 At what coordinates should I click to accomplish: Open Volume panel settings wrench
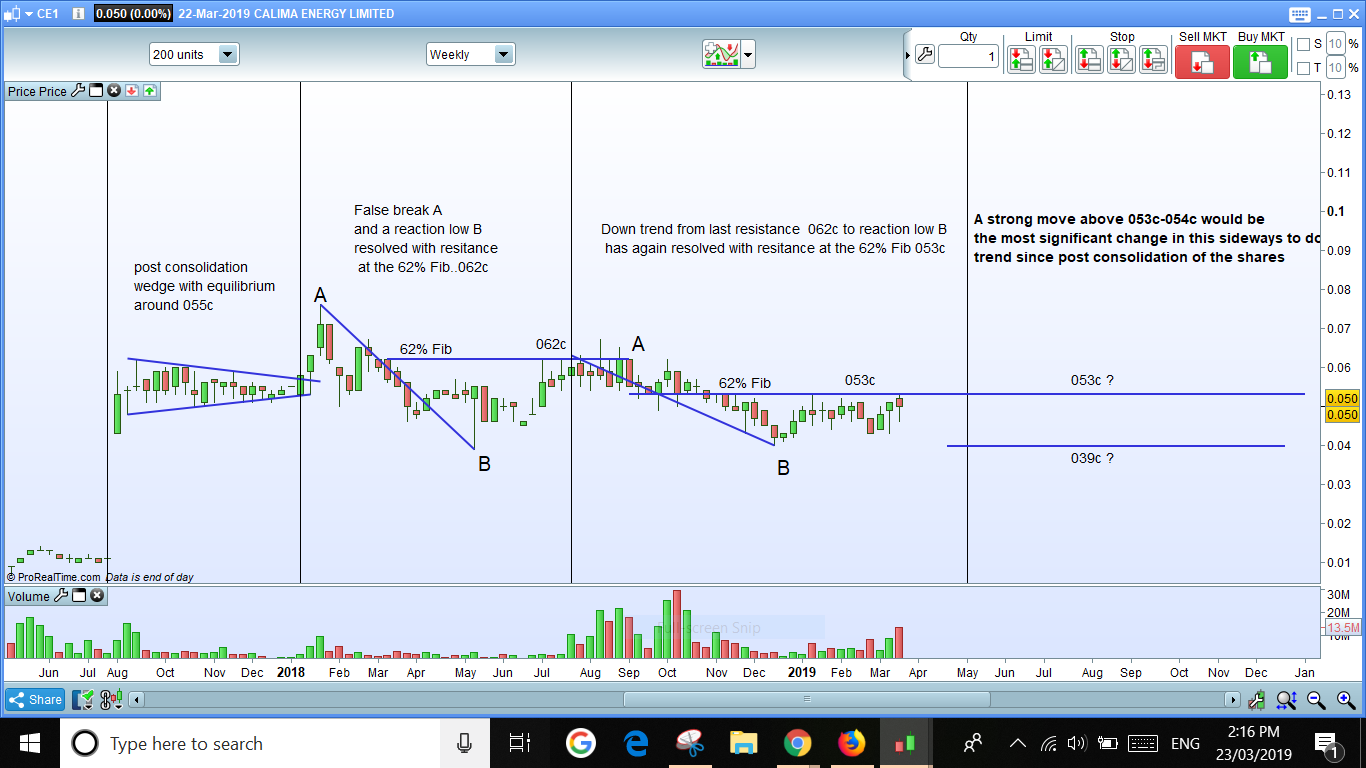point(61,596)
